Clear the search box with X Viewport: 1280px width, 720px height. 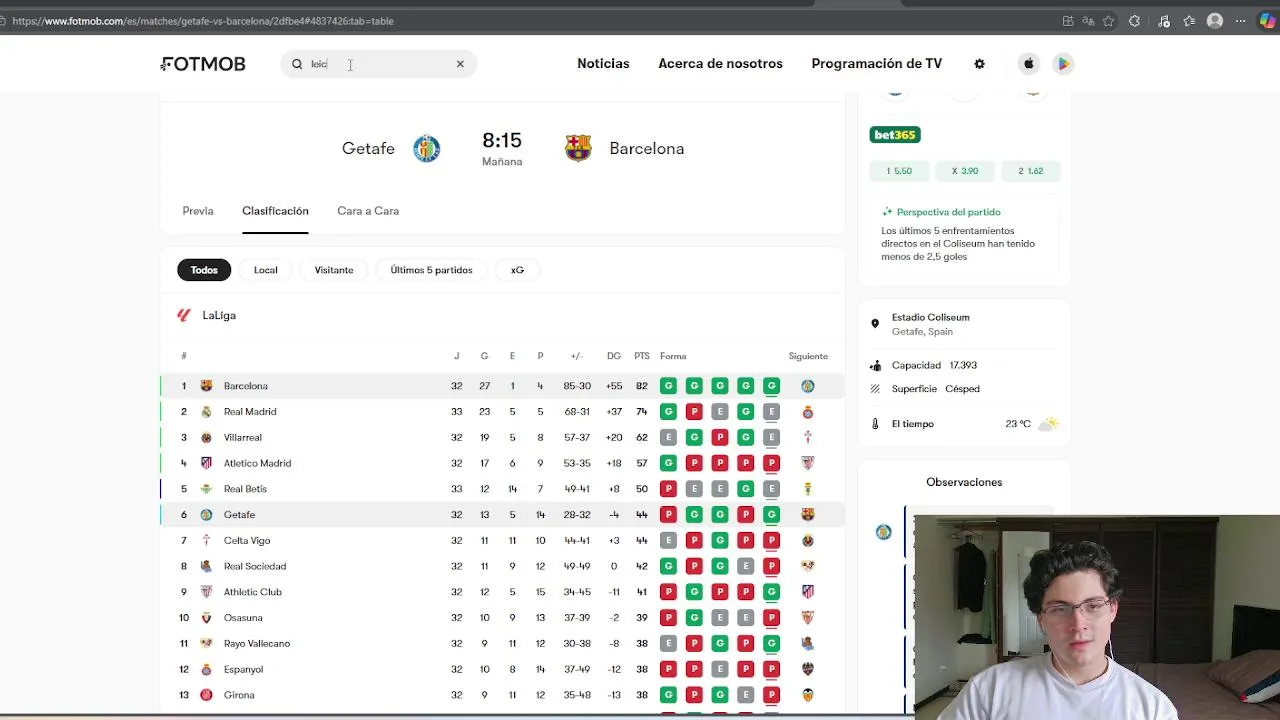point(460,64)
